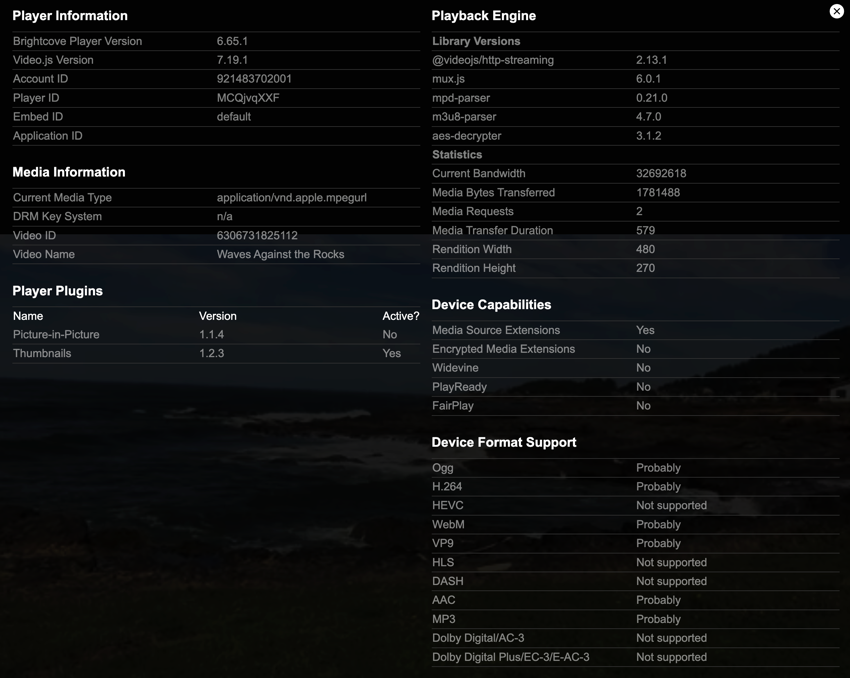Select the Video ID 6306731825112

tap(255, 235)
